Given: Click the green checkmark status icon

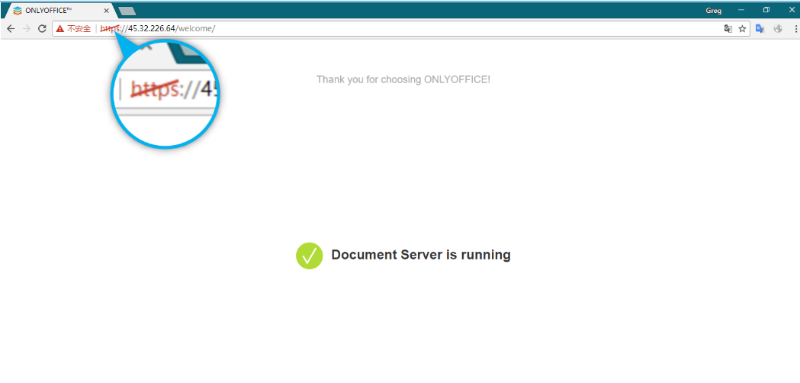Looking at the screenshot, I should 309,256.
